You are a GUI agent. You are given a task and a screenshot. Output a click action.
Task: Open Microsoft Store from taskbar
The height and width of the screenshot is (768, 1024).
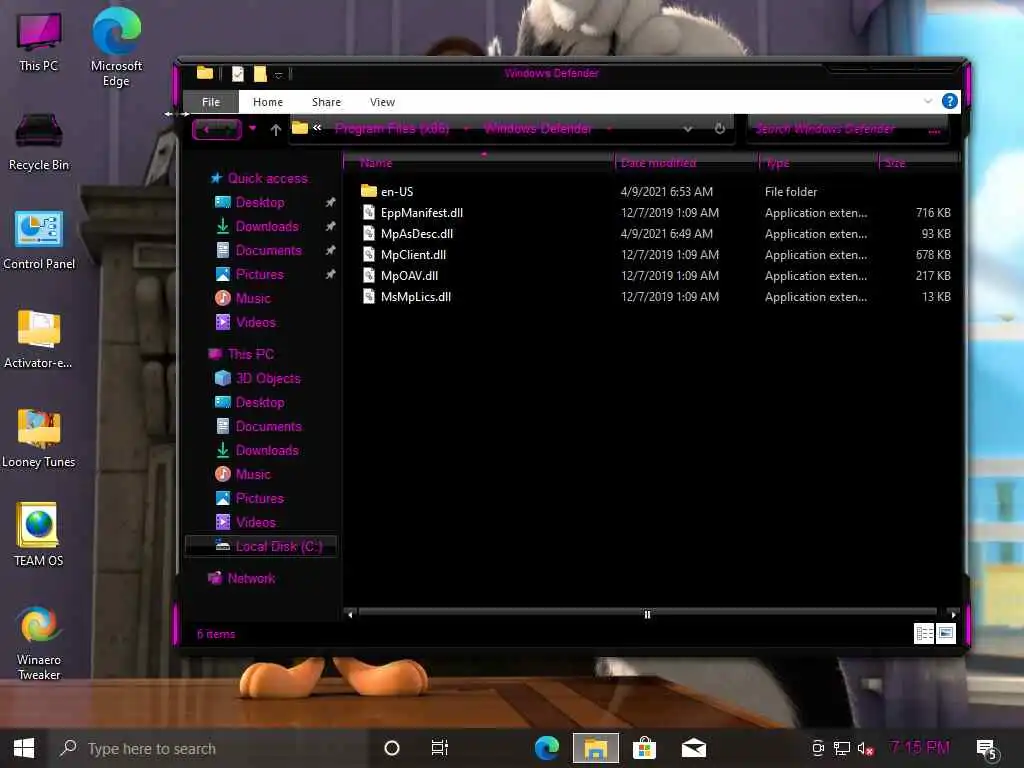[x=644, y=748]
